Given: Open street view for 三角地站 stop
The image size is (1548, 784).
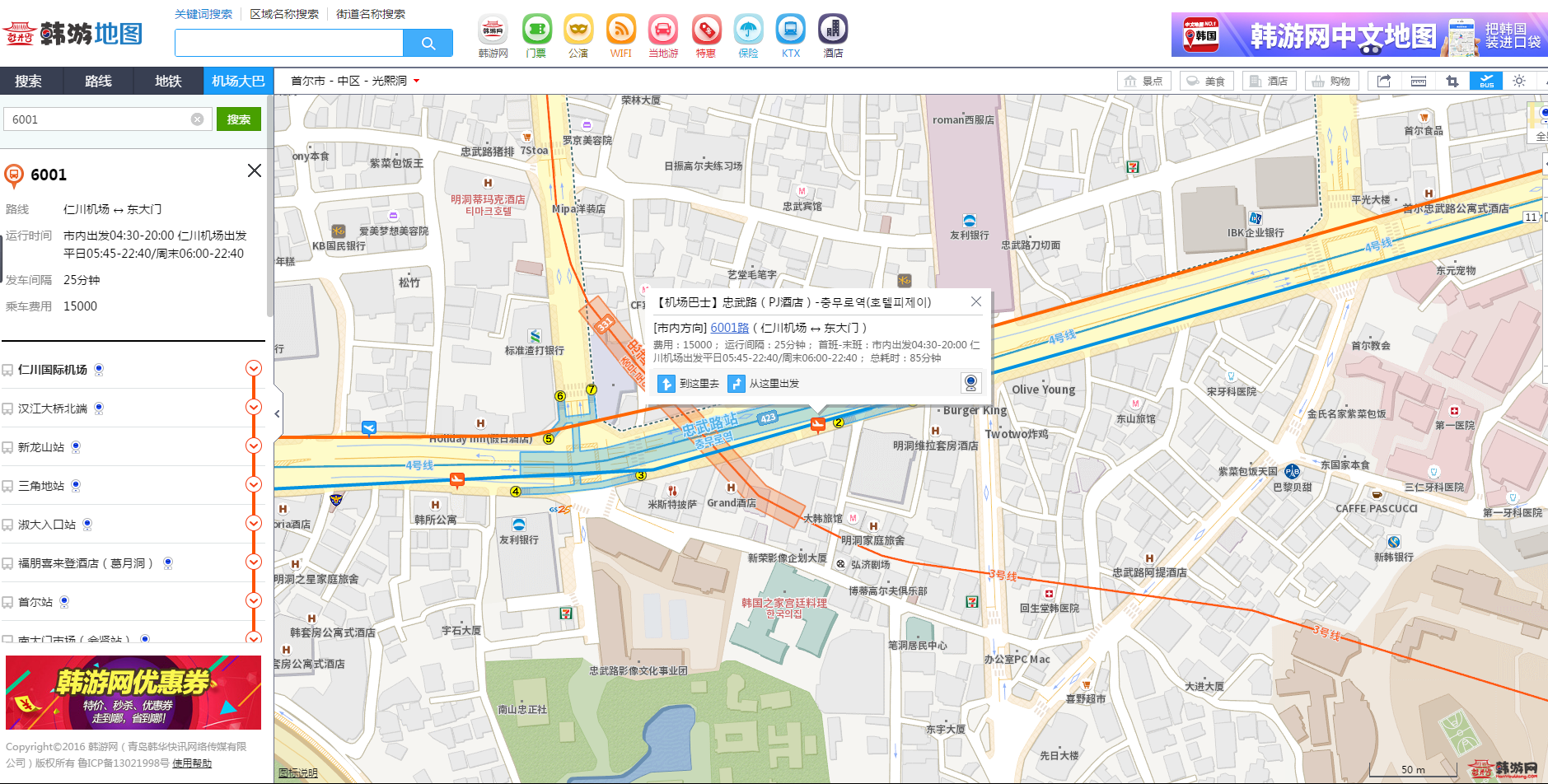Looking at the screenshot, I should [76, 486].
